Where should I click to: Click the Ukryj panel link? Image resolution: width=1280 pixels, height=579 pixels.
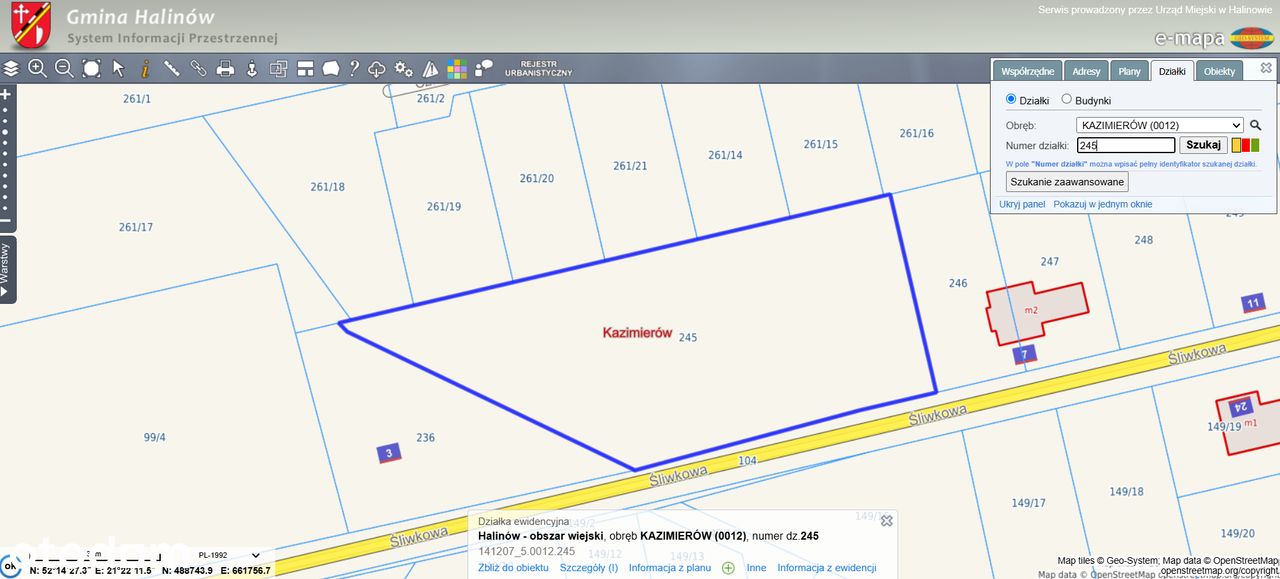coord(1022,204)
